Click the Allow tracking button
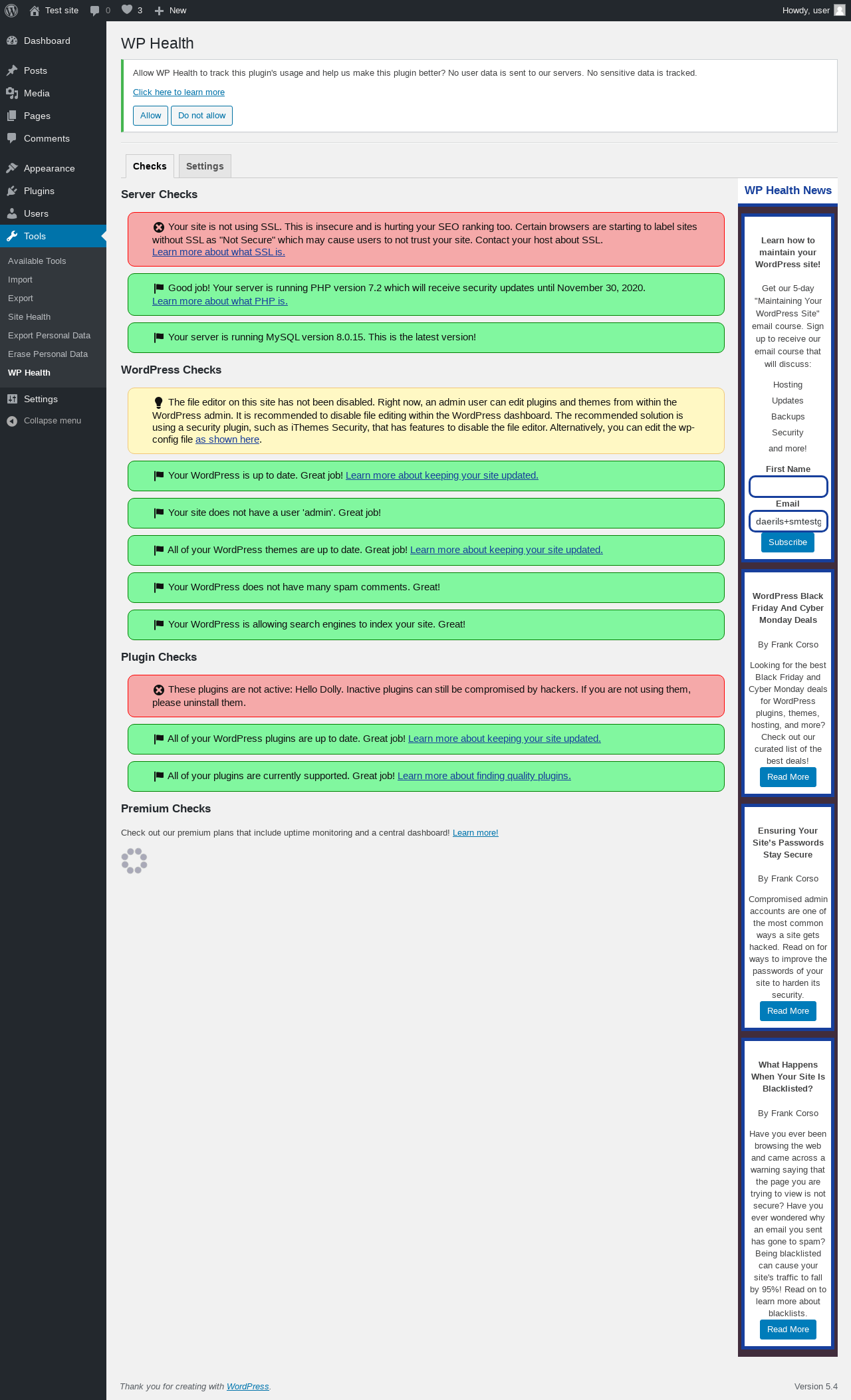The image size is (851, 1400). pos(150,116)
